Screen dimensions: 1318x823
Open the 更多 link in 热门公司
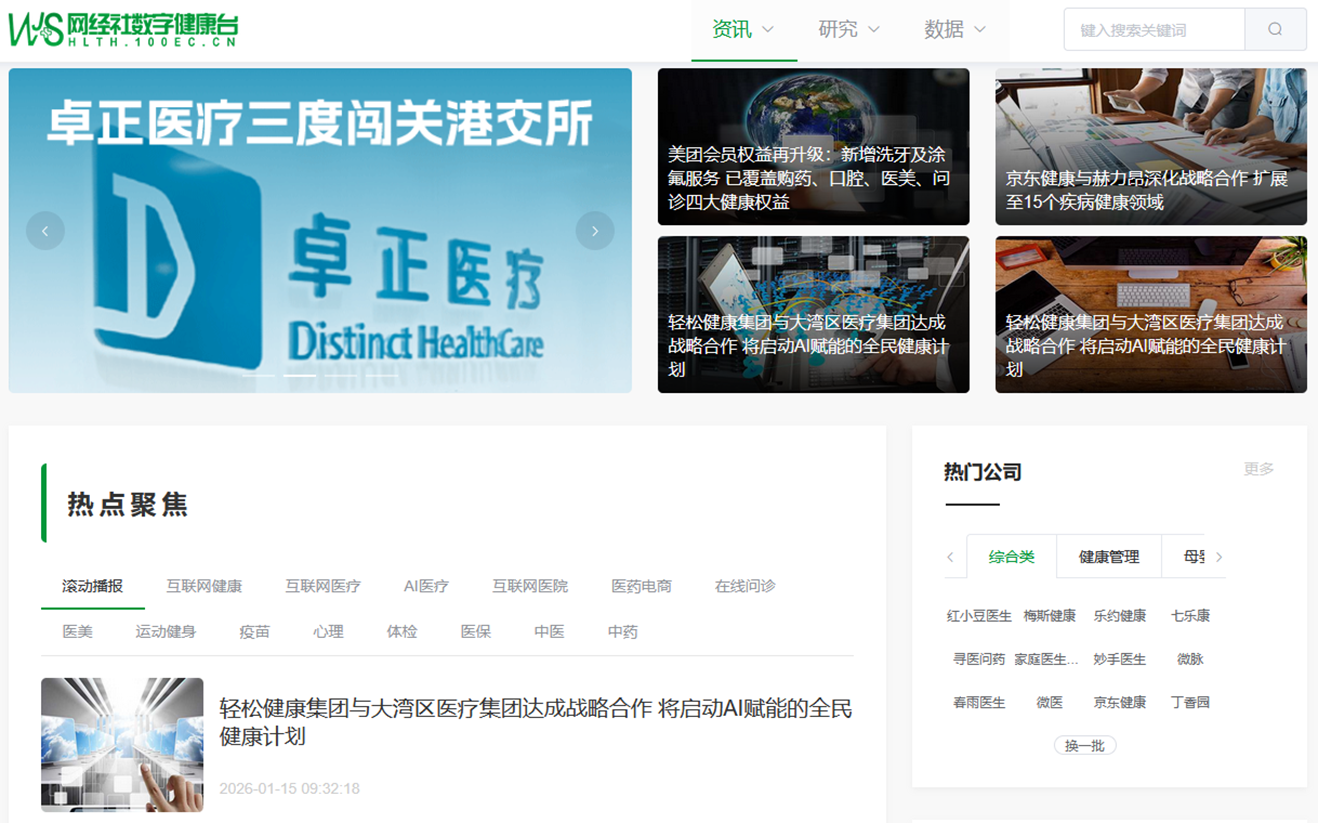coord(1258,469)
